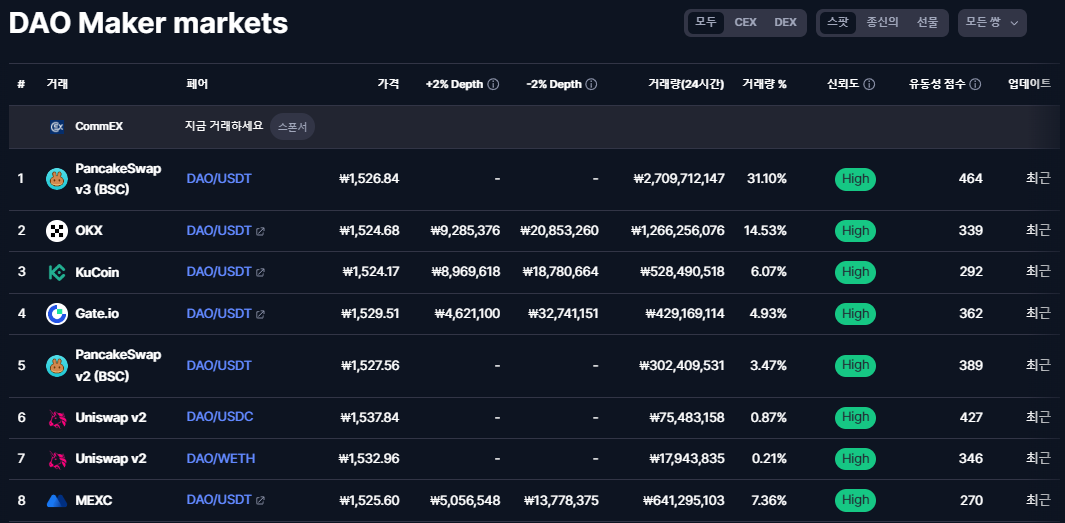Open the OKX DAO/USDT pair link
Screen dimensions: 1065x523
tap(219, 231)
